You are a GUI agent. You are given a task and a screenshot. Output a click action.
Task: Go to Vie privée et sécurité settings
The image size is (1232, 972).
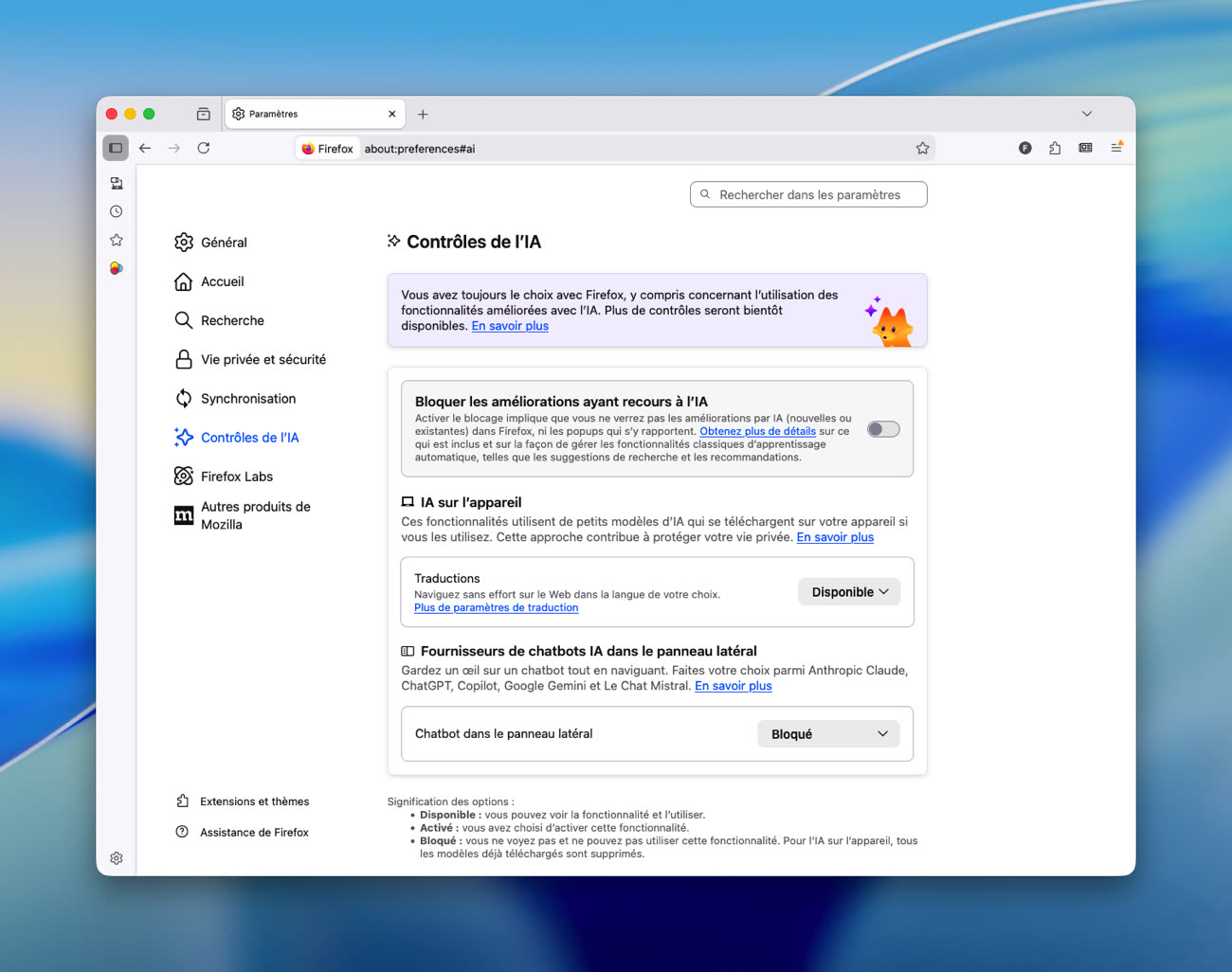pyautogui.click(x=263, y=360)
